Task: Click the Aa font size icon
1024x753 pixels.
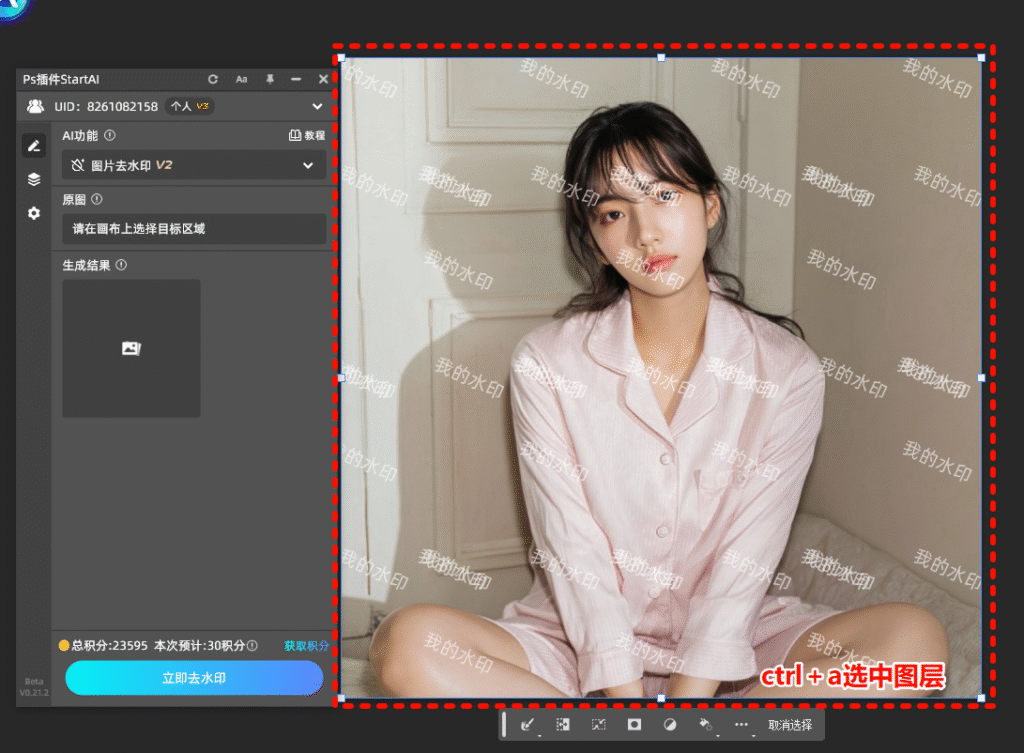Action: 242,79
